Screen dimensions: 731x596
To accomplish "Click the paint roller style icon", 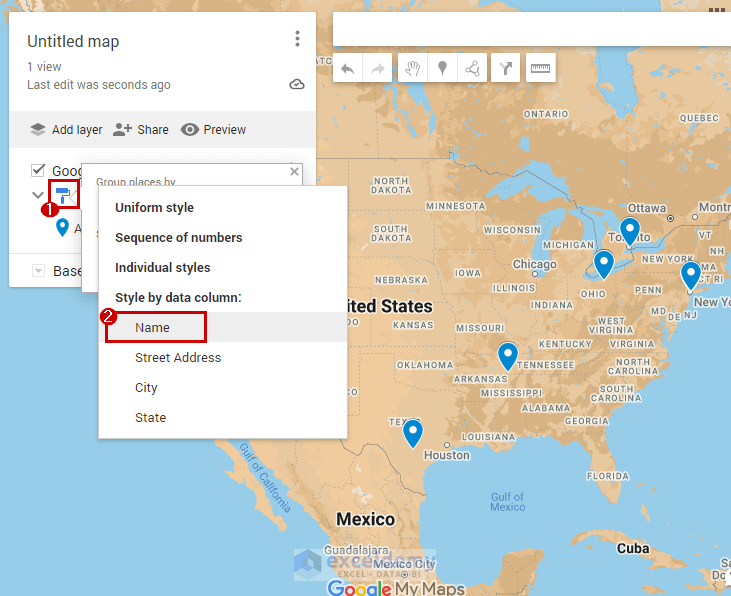I will pyautogui.click(x=63, y=194).
